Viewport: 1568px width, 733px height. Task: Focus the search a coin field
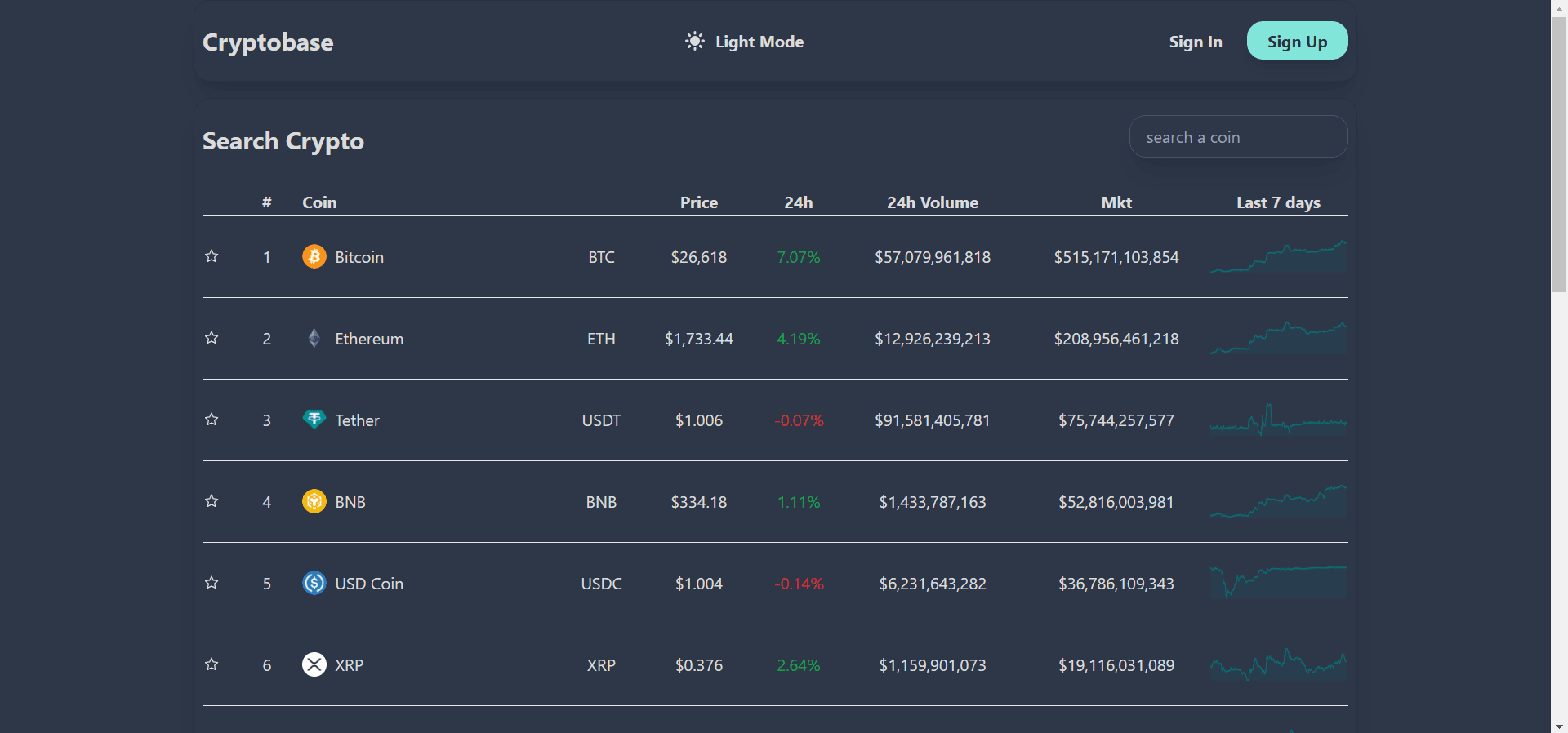coord(1239,136)
